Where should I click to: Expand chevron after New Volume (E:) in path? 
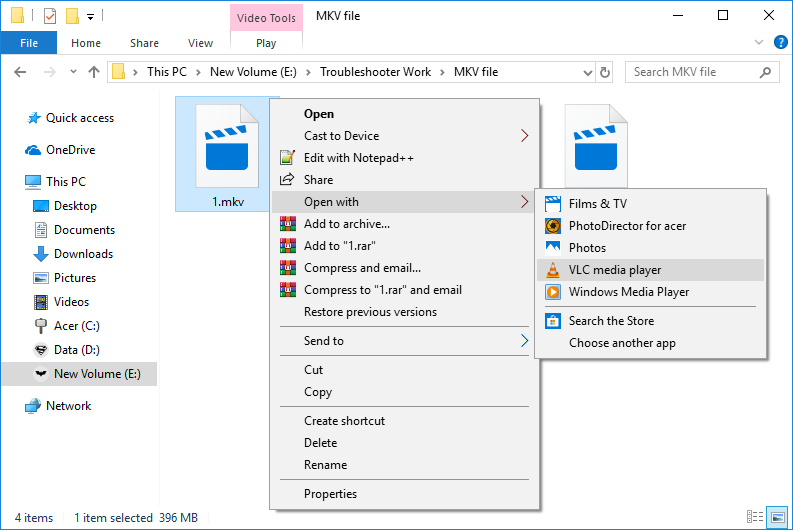(308, 72)
